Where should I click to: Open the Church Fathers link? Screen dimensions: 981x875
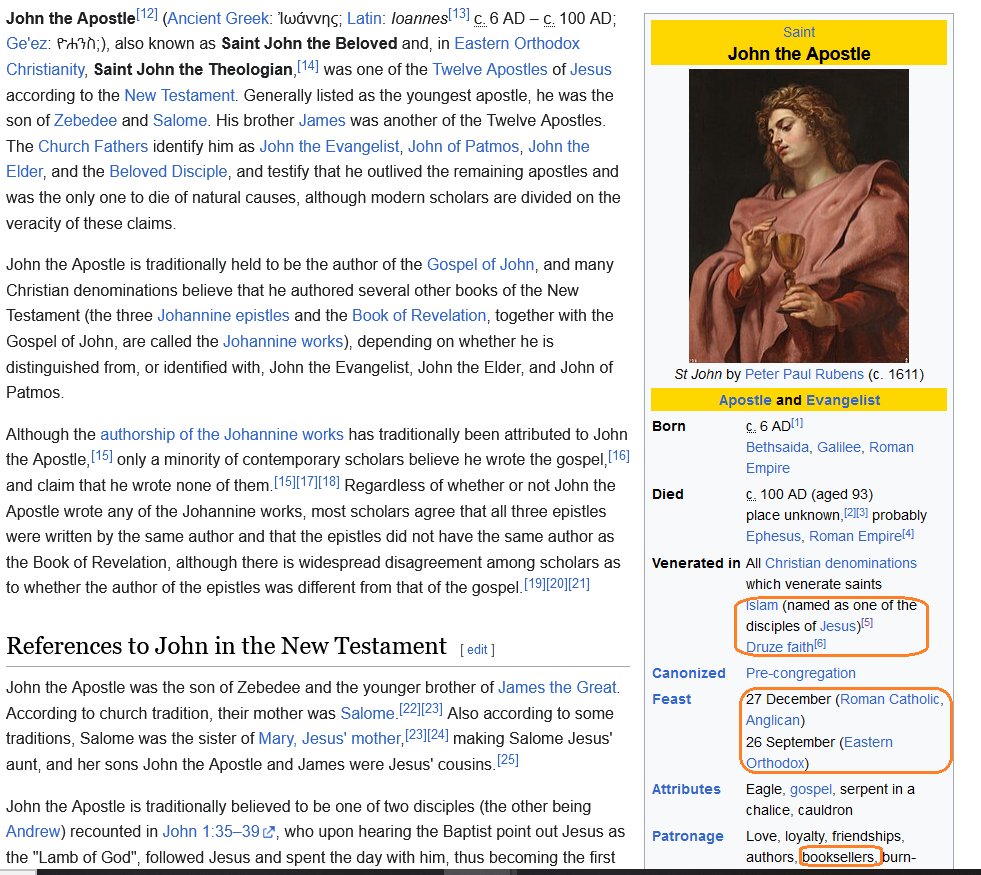93,146
